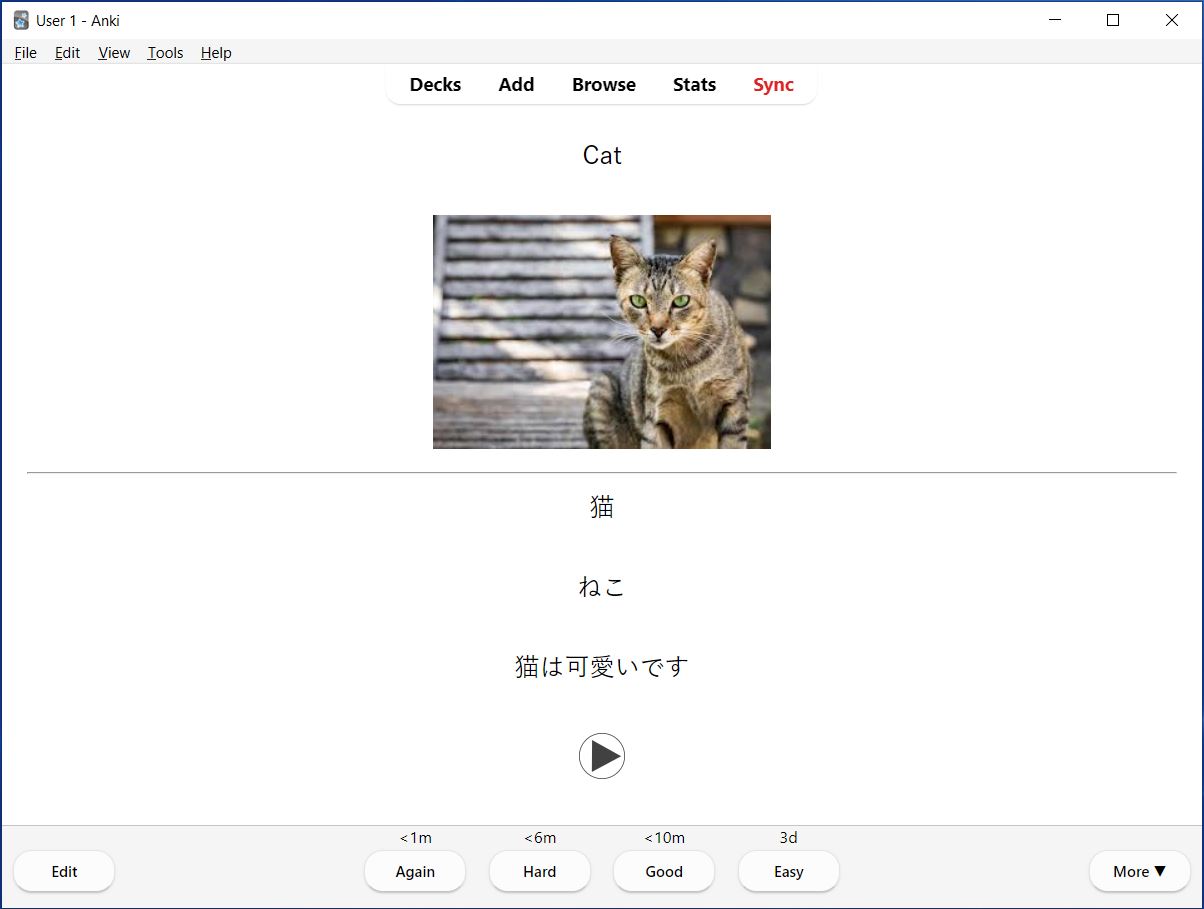The image size is (1204, 909).
Task: Rate the card as Easy
Action: (789, 871)
